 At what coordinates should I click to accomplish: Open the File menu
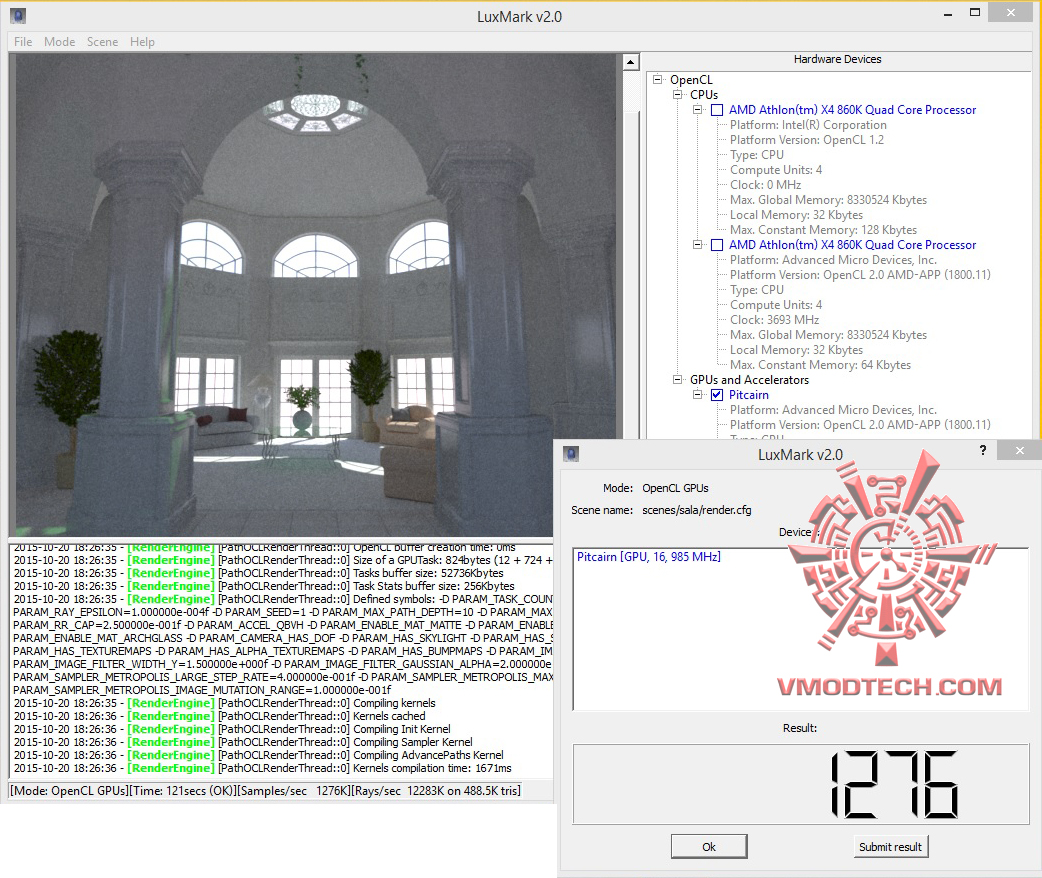pos(23,42)
